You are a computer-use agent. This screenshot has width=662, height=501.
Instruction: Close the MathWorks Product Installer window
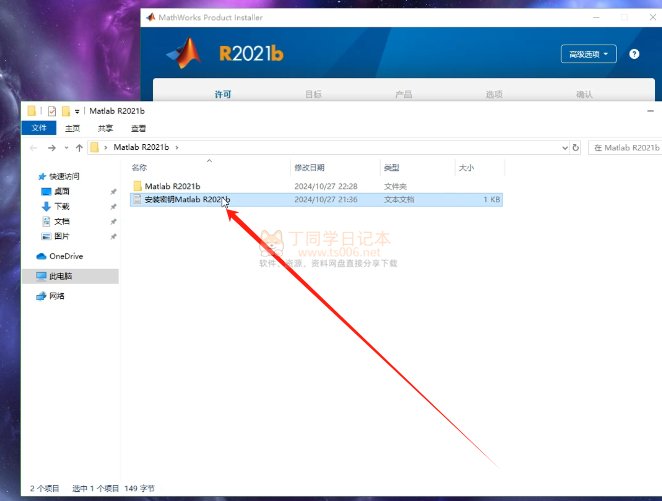pyautogui.click(x=653, y=17)
